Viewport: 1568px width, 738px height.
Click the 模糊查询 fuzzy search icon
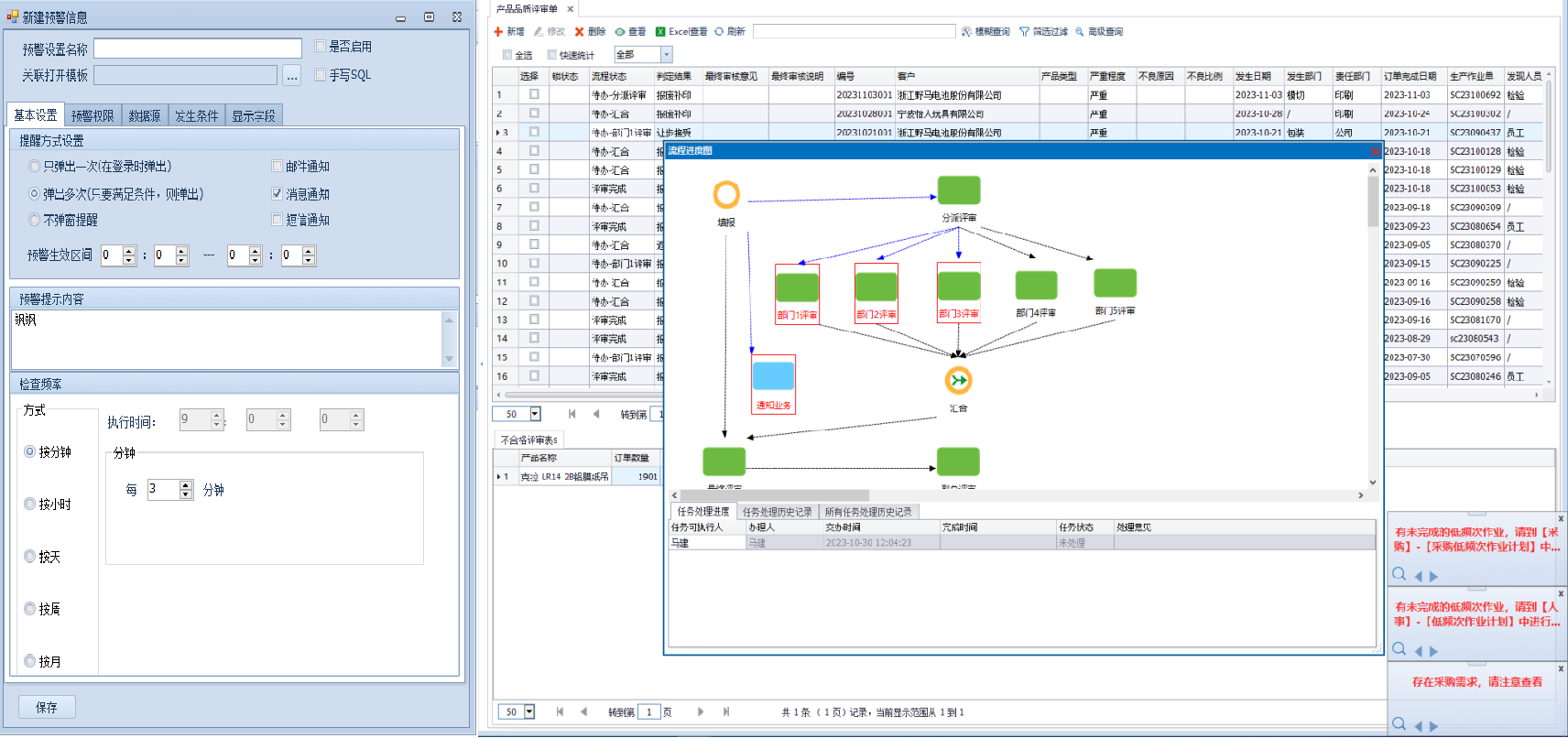point(966,31)
